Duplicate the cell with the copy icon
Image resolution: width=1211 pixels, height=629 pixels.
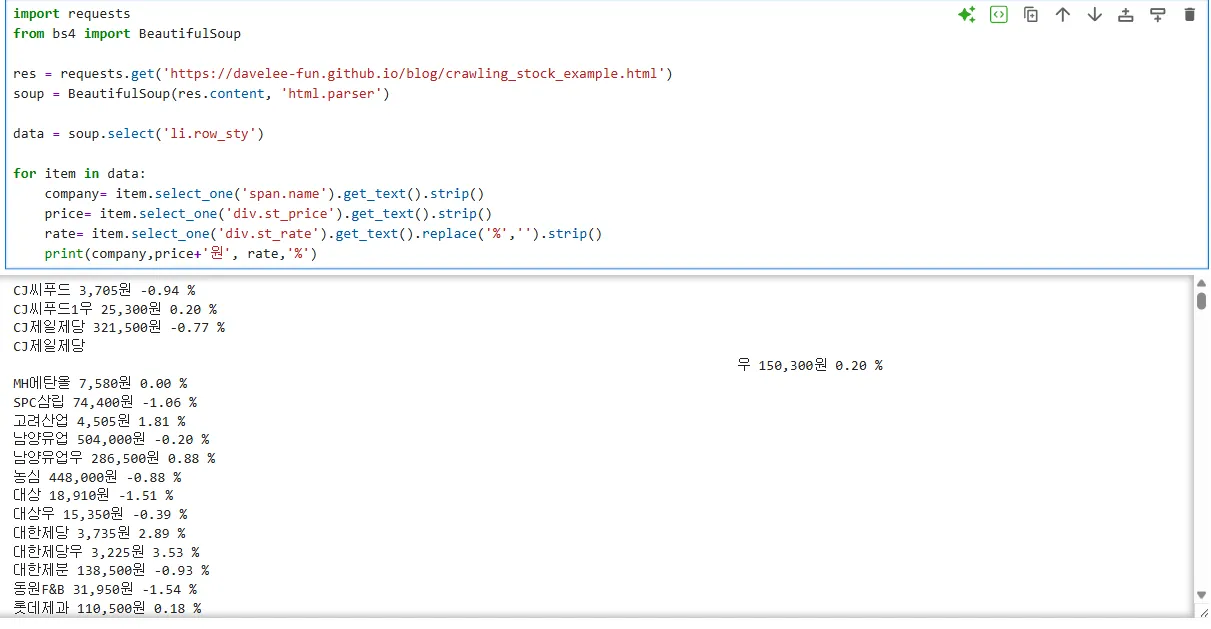1031,14
